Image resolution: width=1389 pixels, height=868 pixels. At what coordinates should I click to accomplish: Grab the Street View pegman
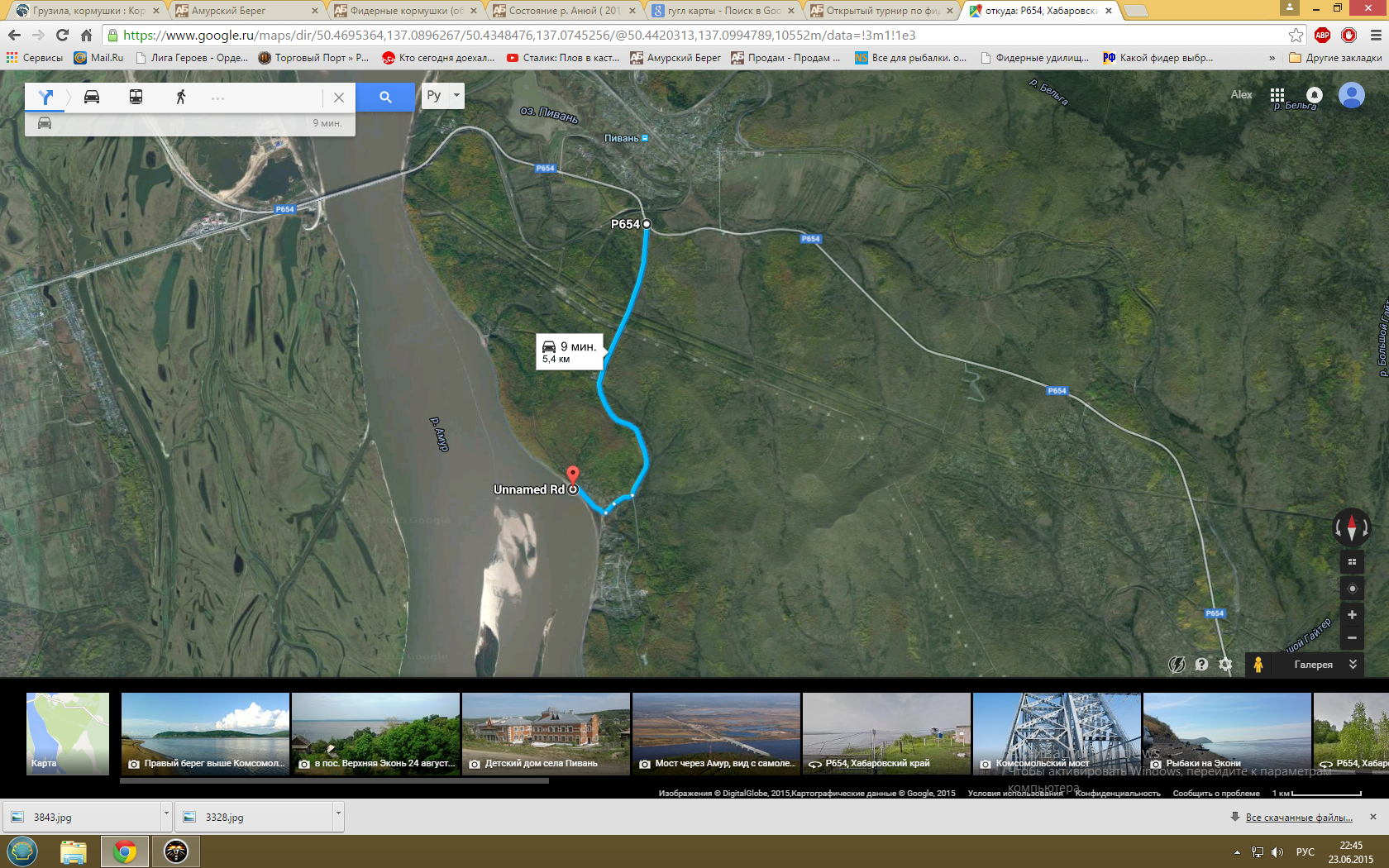[1258, 665]
